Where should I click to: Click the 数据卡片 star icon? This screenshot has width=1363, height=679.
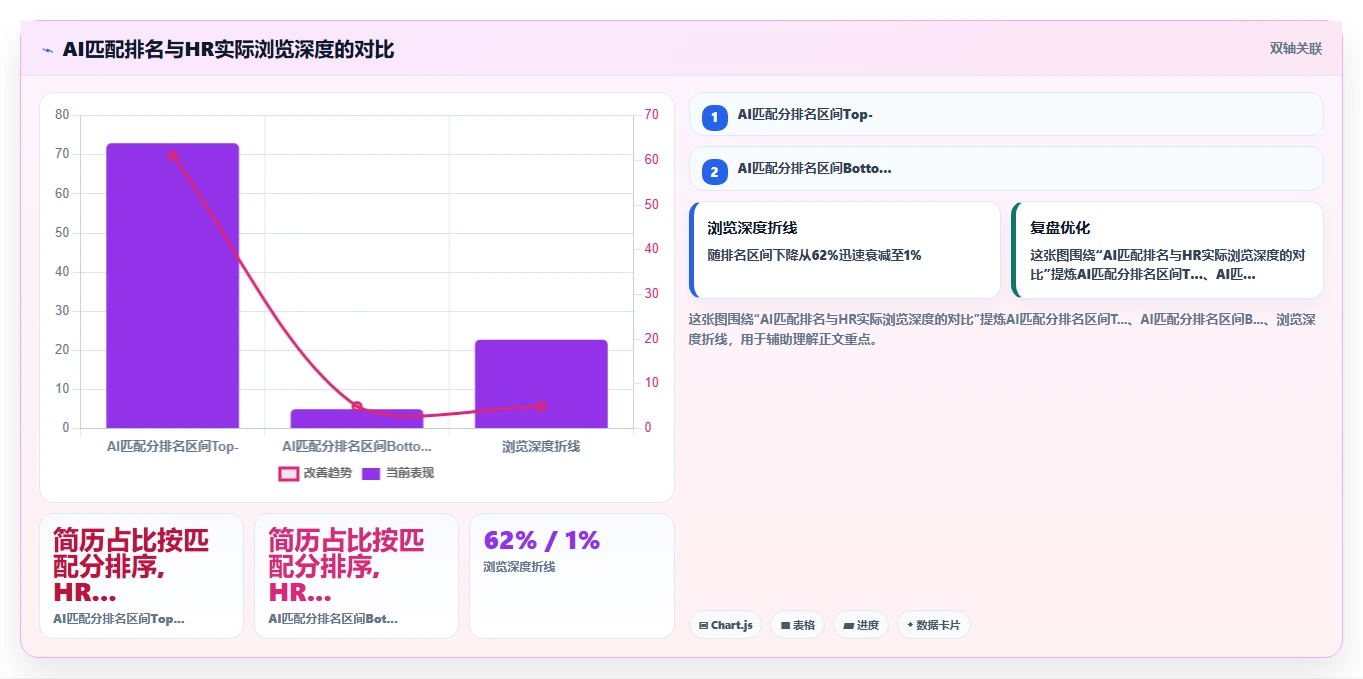[910, 626]
